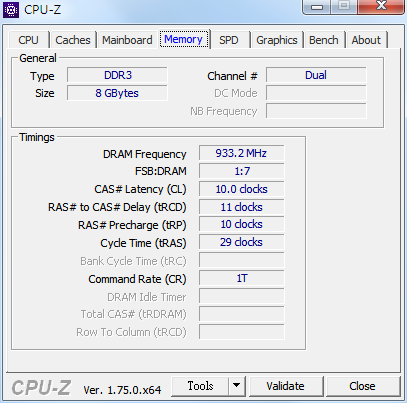Click the Channel # label

pyautogui.click(x=232, y=76)
